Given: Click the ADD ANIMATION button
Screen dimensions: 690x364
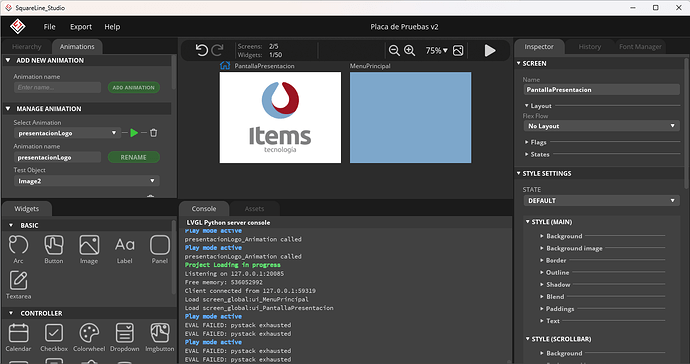Looking at the screenshot, I should click(x=134, y=88).
